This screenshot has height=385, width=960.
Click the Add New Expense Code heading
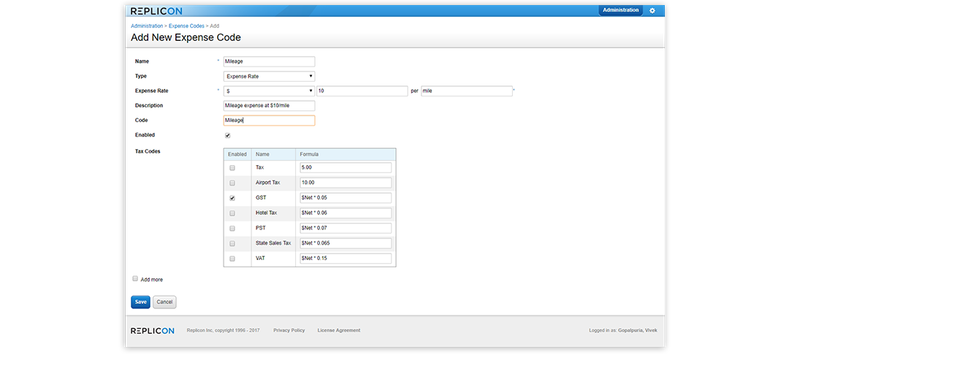pos(186,38)
